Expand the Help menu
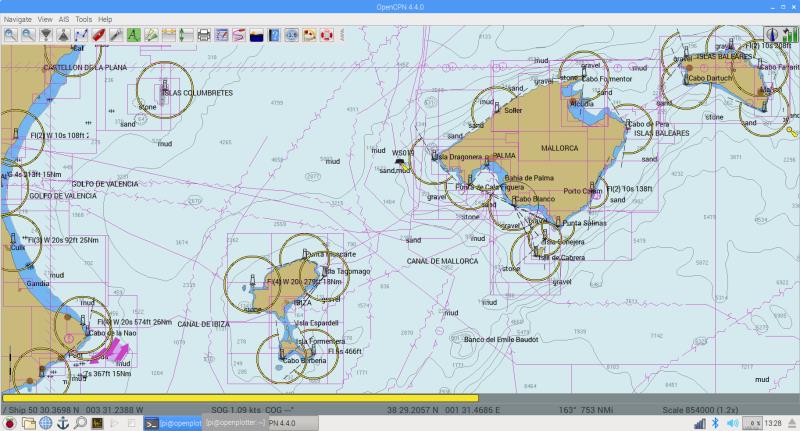Image resolution: width=800 pixels, height=431 pixels. tap(105, 19)
